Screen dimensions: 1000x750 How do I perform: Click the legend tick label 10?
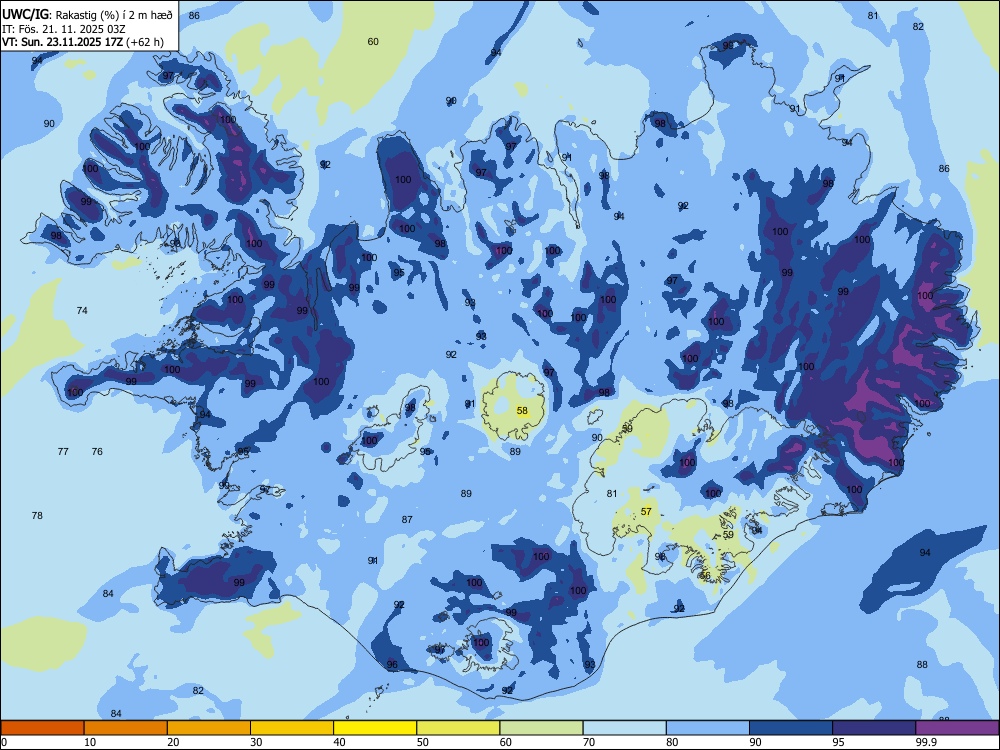[90, 742]
